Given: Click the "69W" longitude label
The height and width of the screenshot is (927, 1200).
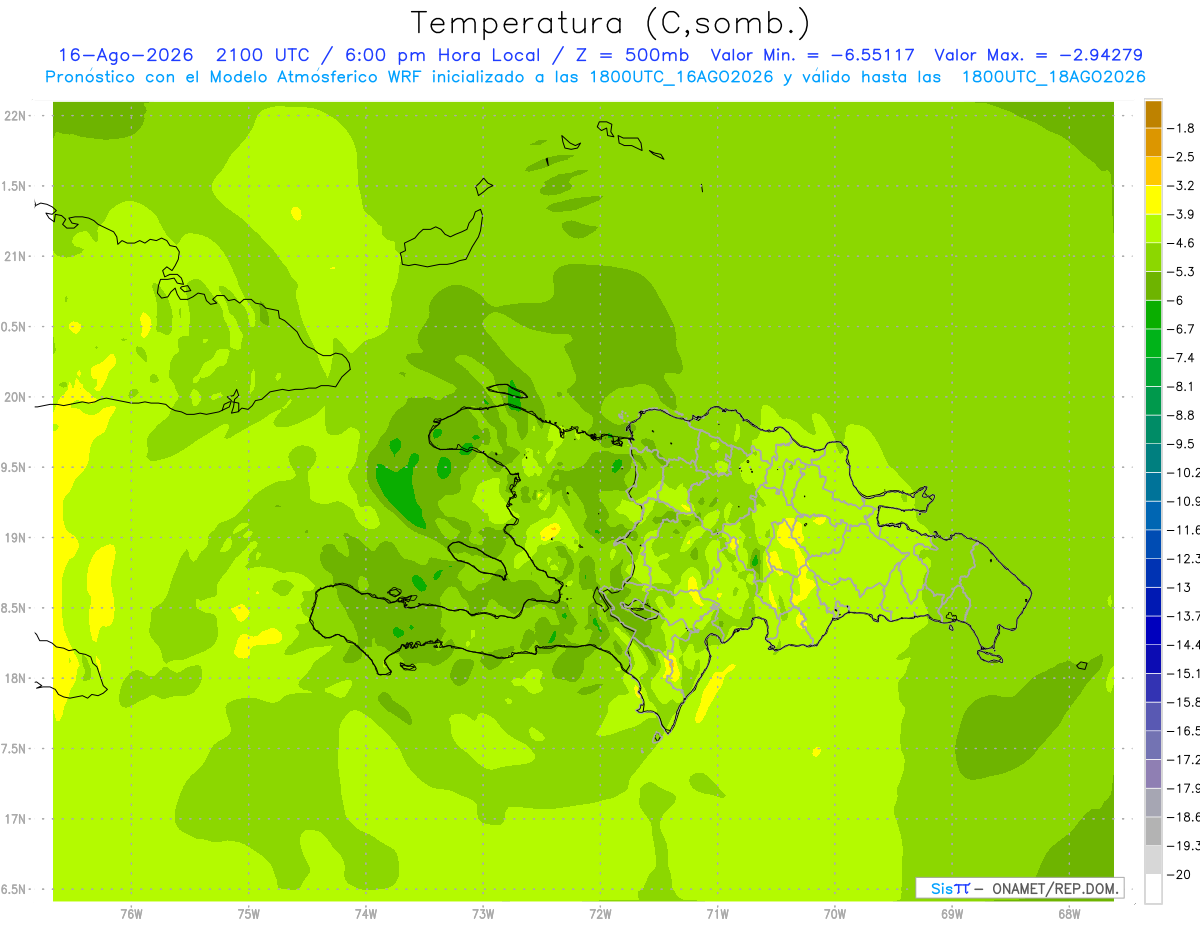Looking at the screenshot, I should click(952, 913).
